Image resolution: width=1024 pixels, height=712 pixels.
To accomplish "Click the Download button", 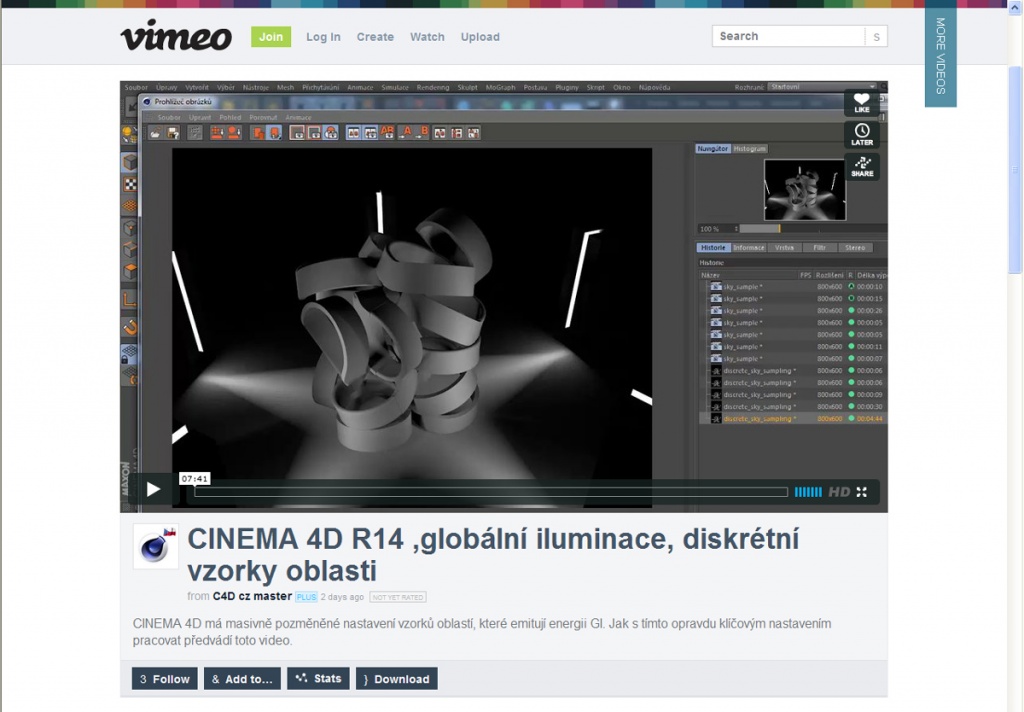I will pos(396,679).
